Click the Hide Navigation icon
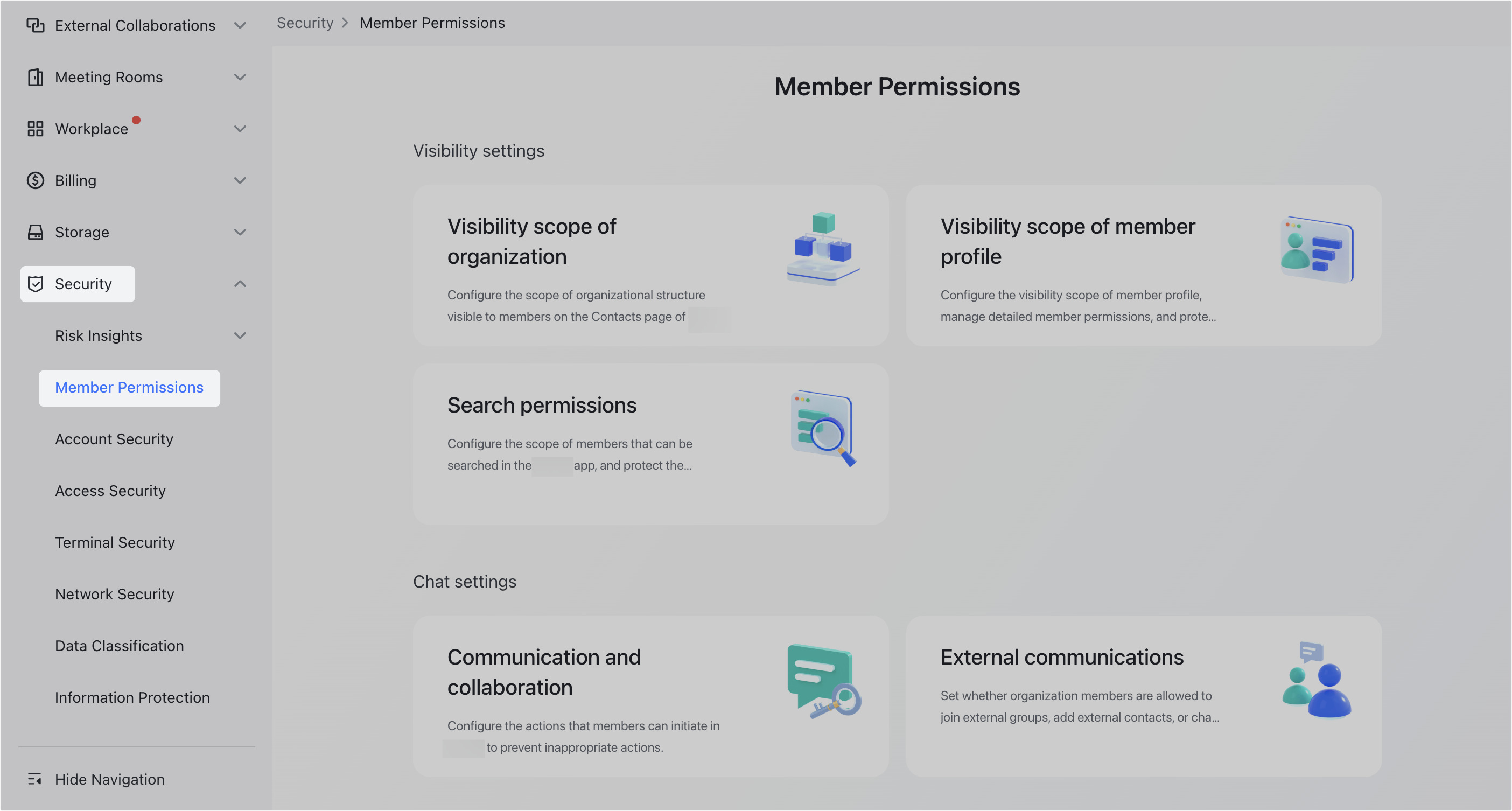Screen dimensions: 1512x811 [x=34, y=779]
